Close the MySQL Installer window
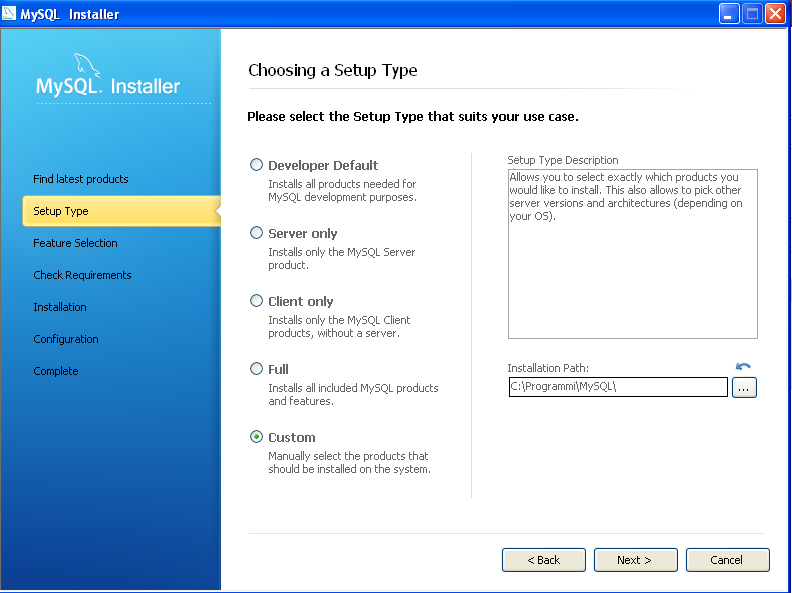The image size is (792, 593). 775,14
